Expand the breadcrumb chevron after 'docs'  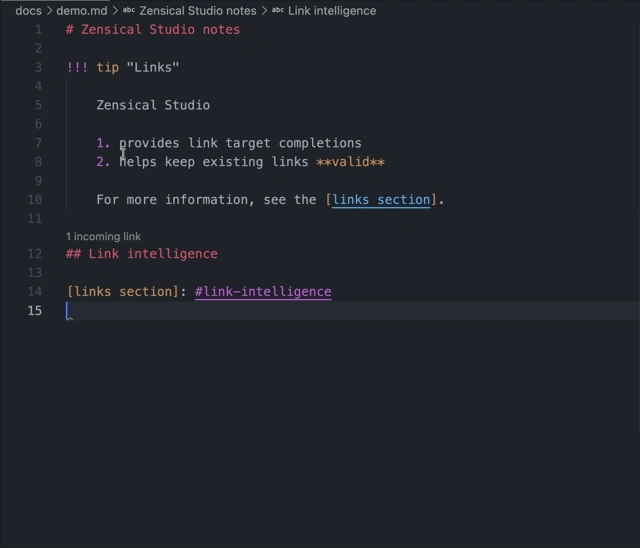coord(49,11)
